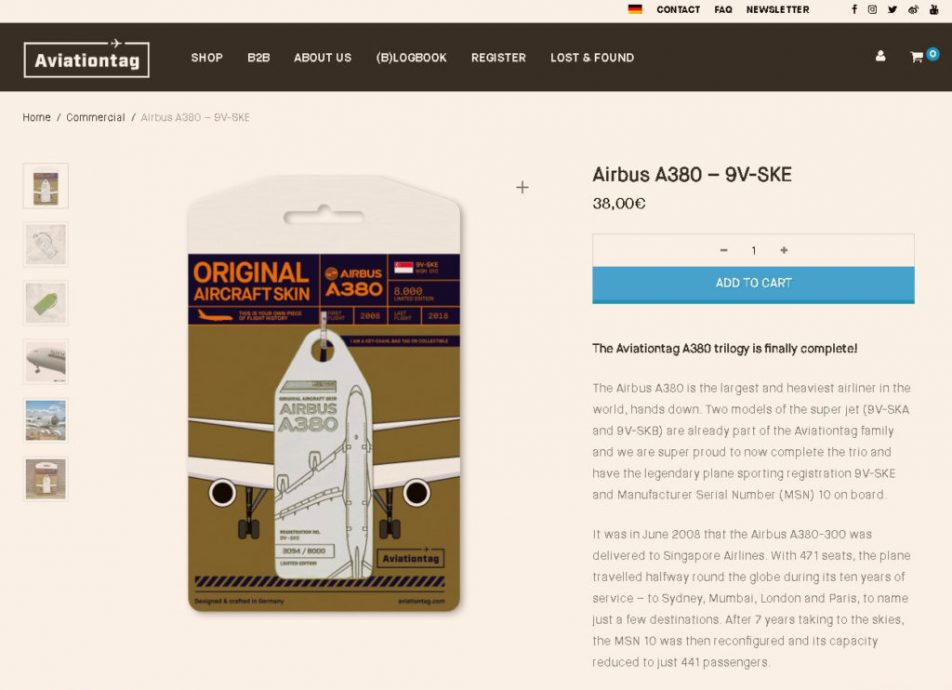Screen dimensions: 952x690
Task: Increase quantity with plus button
Action: pos(784,251)
